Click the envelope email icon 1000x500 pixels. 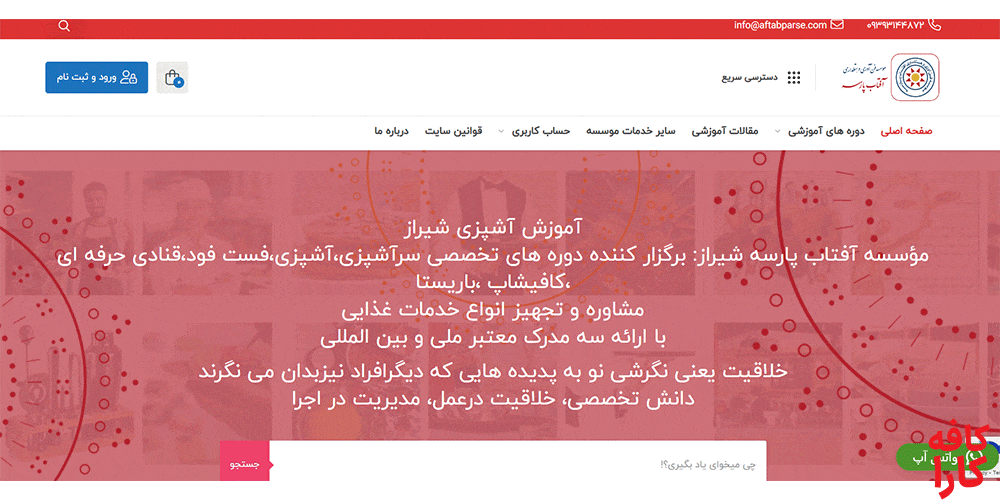tap(837, 25)
